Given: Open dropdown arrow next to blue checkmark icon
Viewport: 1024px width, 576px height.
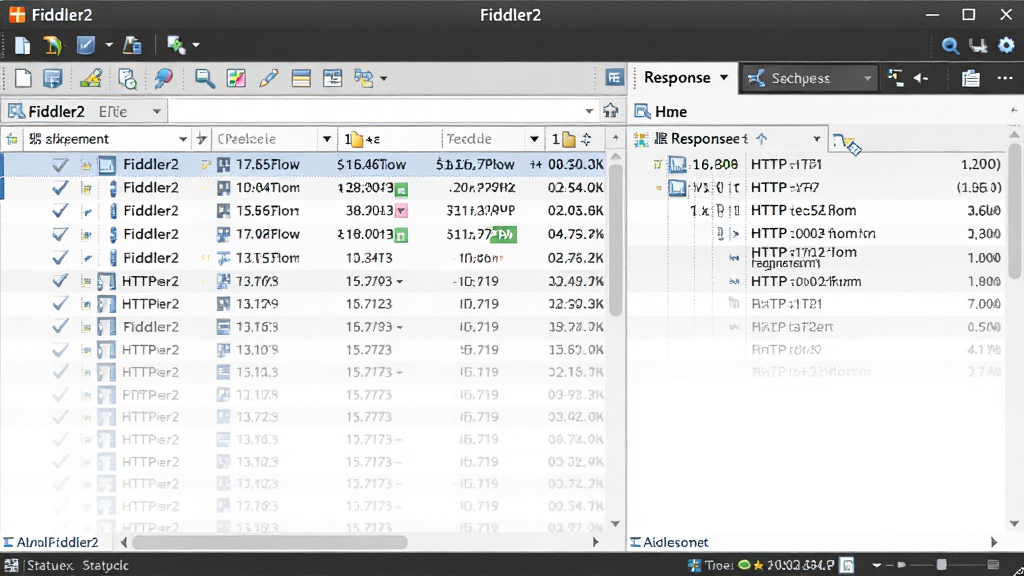Looking at the screenshot, I should tap(108, 46).
